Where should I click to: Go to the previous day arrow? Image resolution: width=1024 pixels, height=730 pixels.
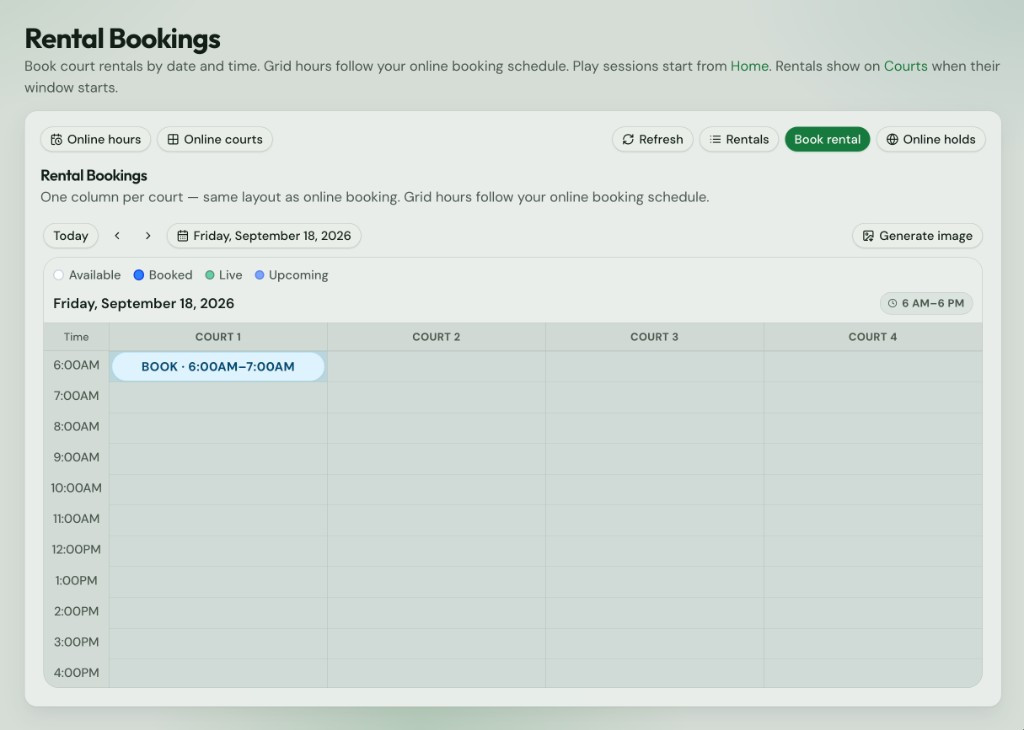(x=117, y=236)
